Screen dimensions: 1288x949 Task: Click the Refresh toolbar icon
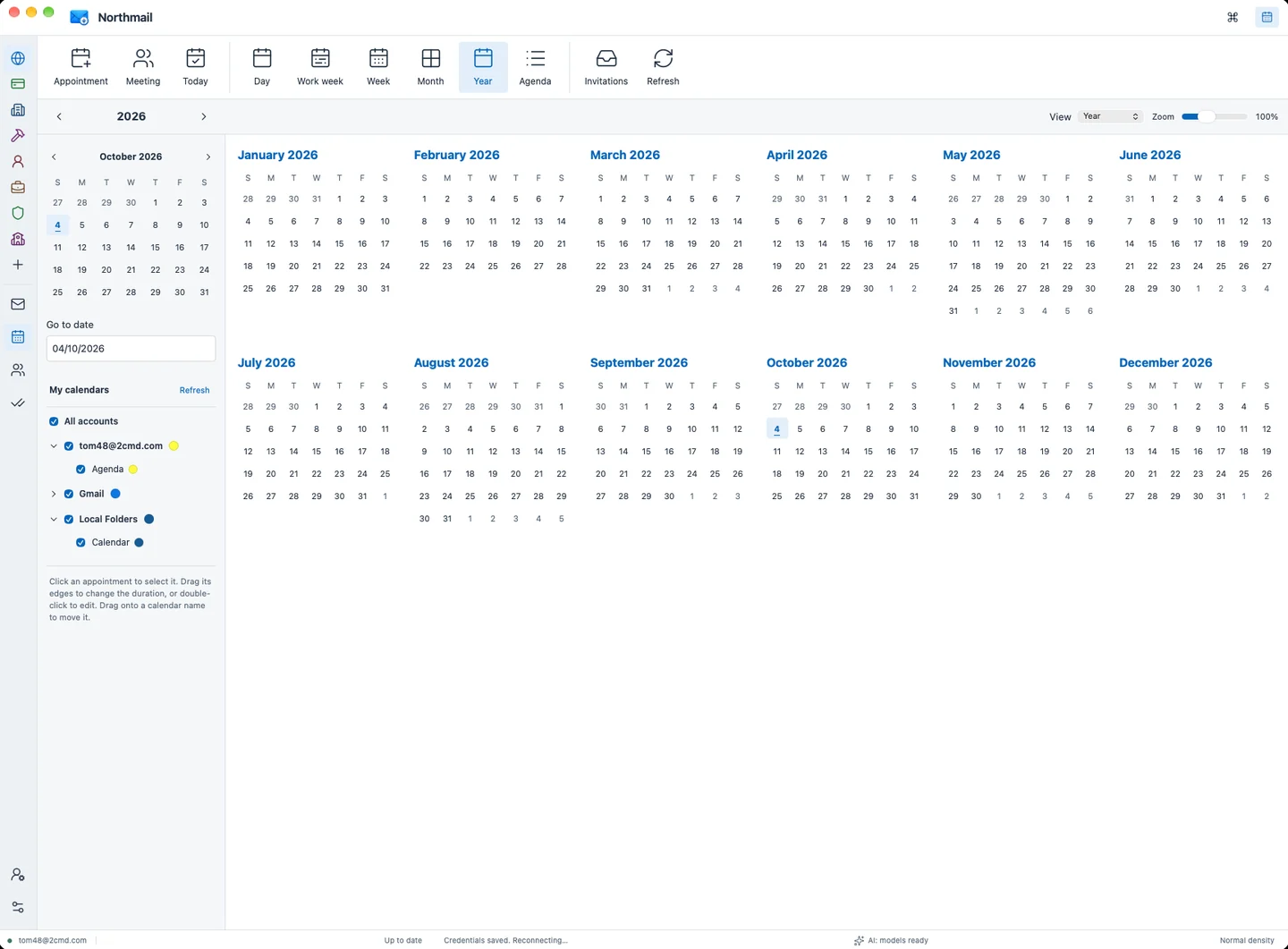point(663,67)
